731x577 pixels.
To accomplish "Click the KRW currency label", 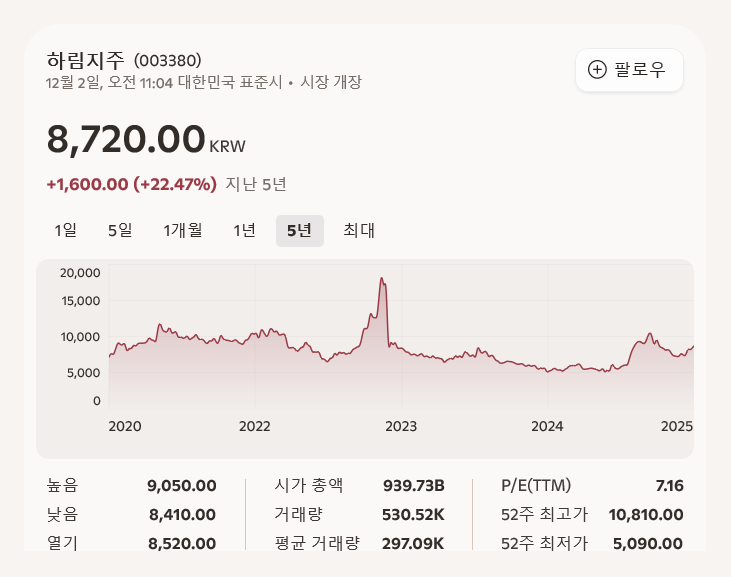I will pos(228,146).
